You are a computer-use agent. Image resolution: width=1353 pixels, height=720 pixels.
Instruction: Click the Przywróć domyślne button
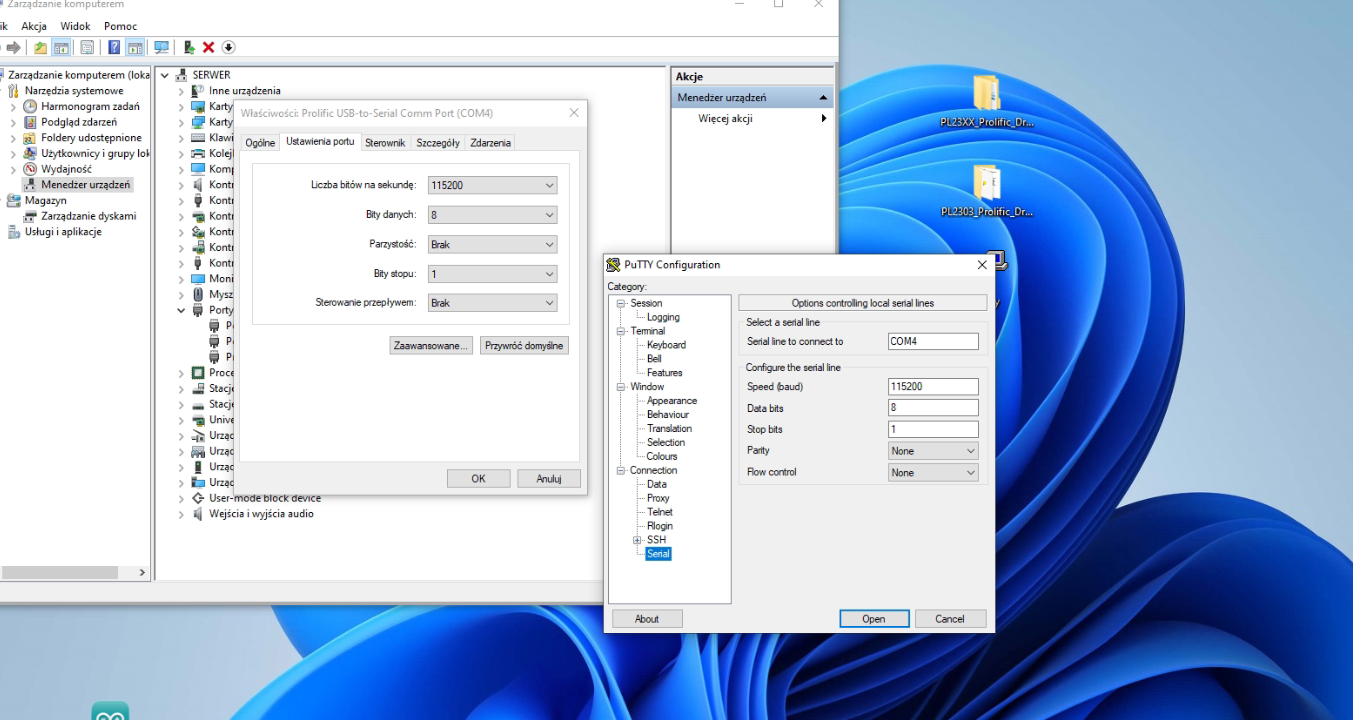coord(524,346)
